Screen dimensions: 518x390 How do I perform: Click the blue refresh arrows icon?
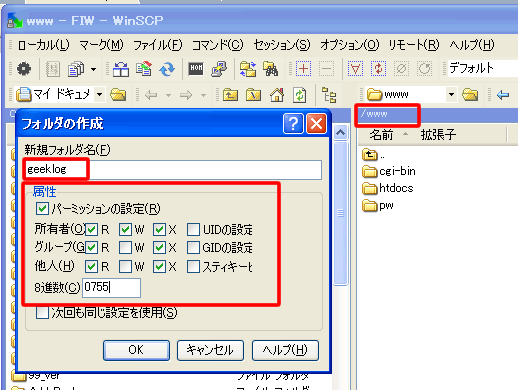pos(167,69)
